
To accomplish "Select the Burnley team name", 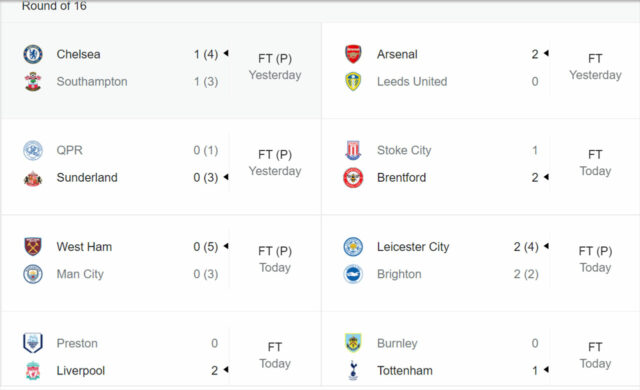I will [x=397, y=343].
